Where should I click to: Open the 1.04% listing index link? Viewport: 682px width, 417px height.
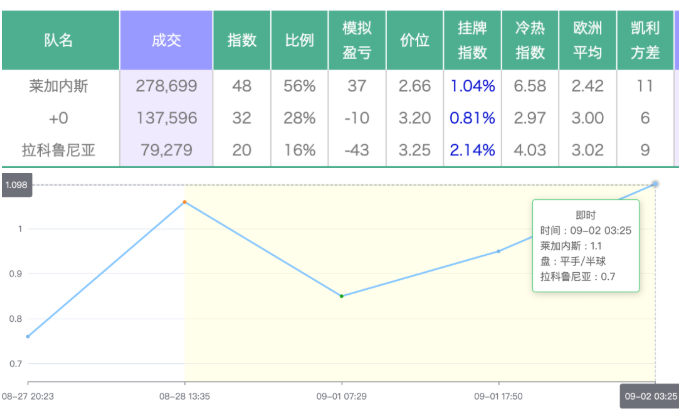472,86
